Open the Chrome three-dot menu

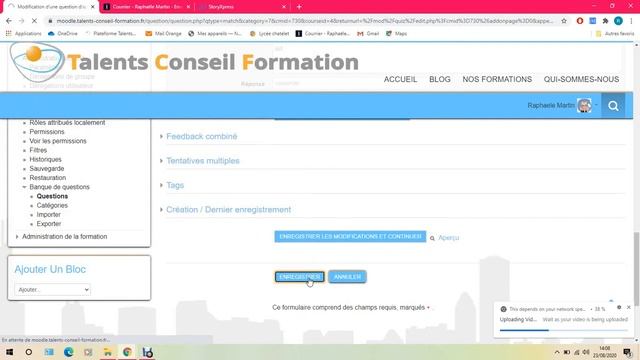pos(631,21)
